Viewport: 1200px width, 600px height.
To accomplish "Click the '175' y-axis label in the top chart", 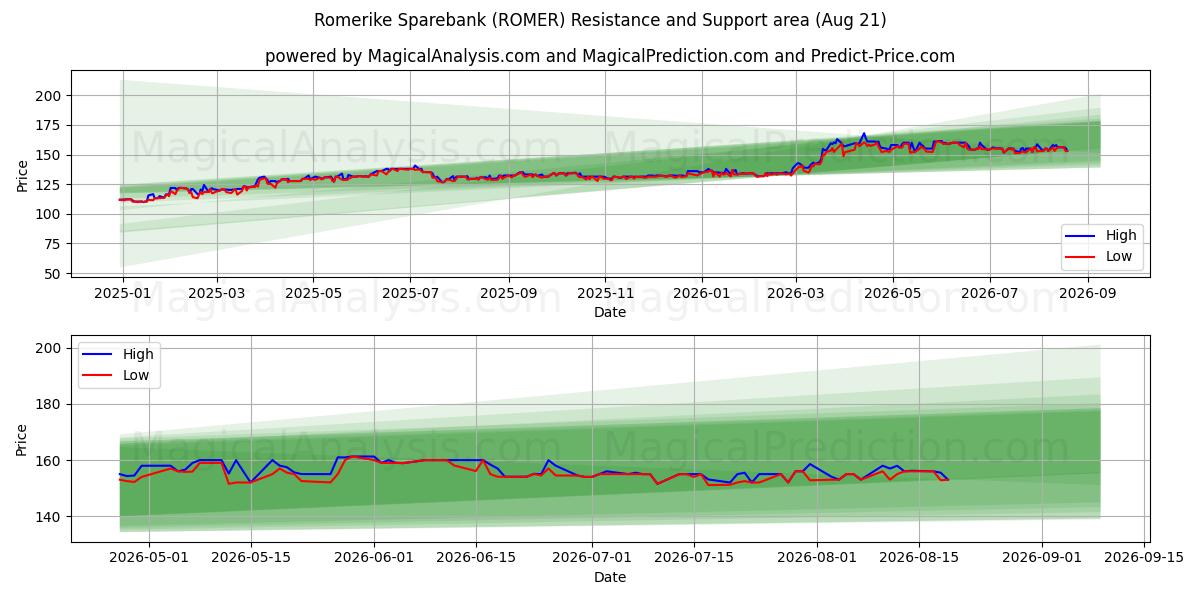I will (x=50, y=126).
